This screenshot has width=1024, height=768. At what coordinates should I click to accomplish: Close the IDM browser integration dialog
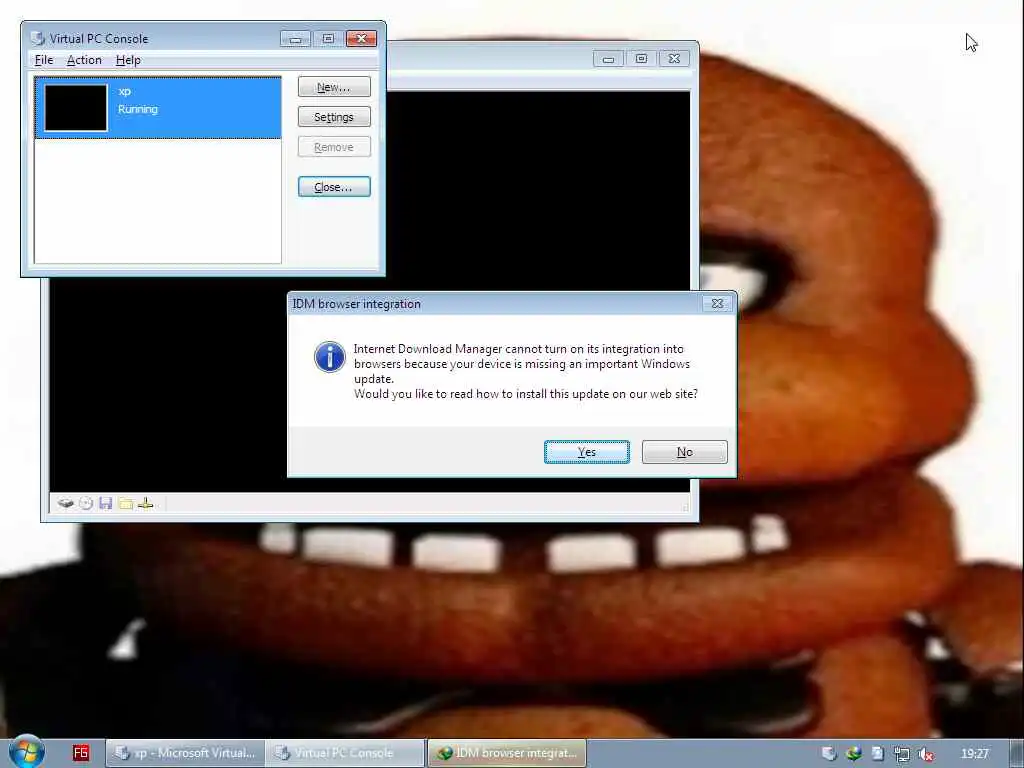pos(717,304)
